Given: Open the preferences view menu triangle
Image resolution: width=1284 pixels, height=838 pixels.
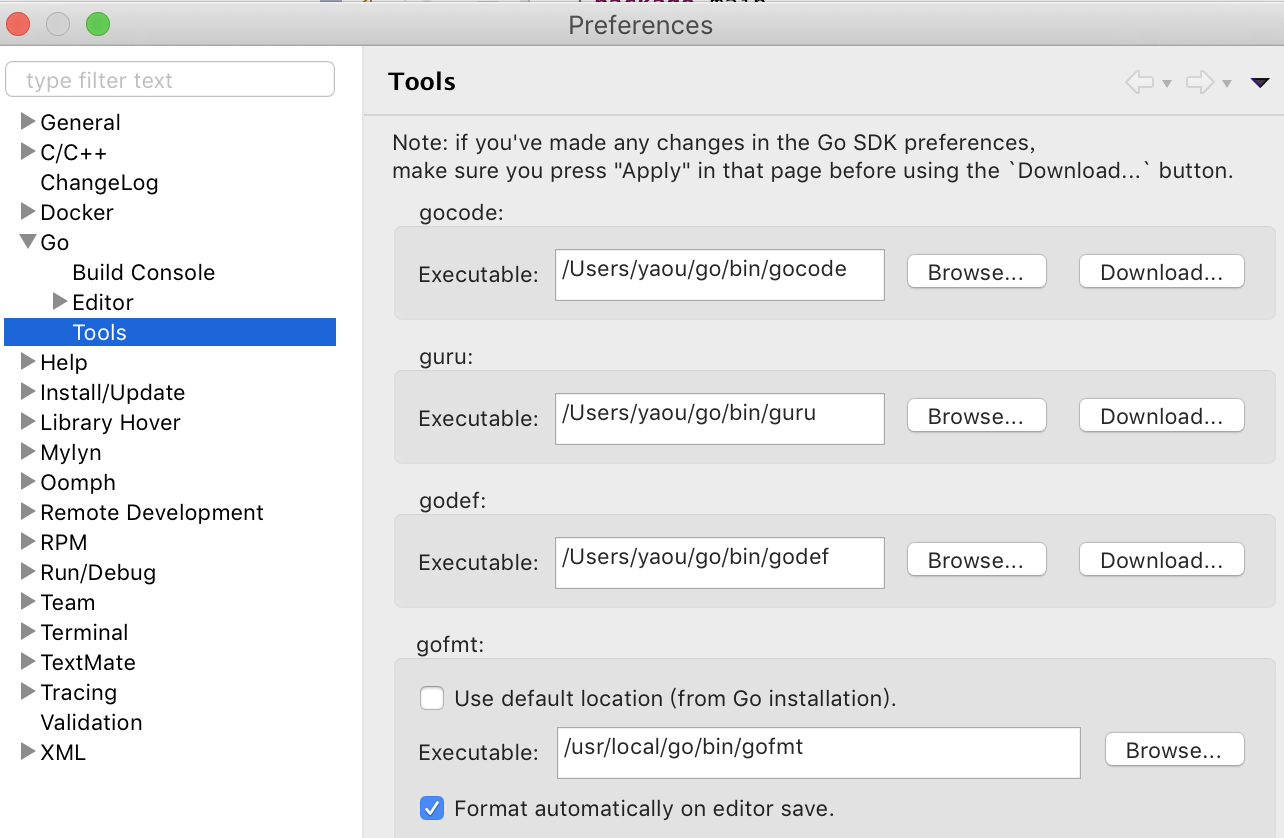Looking at the screenshot, I should click(x=1260, y=82).
